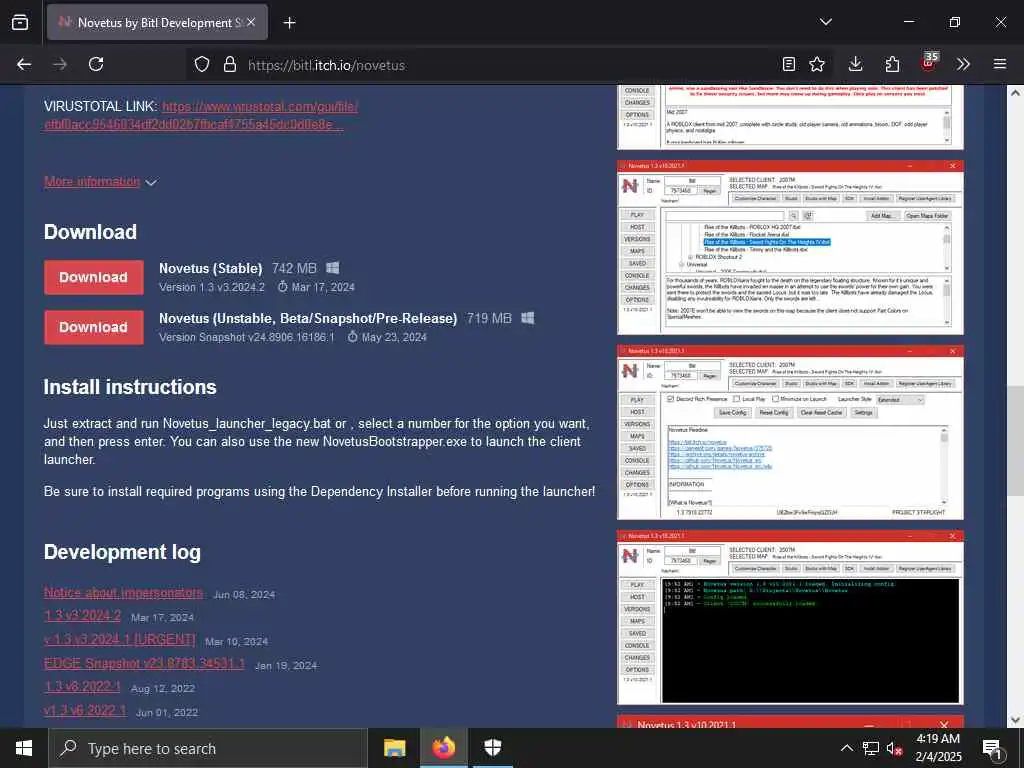This screenshot has width=1024, height=768.
Task: Open the EDGE Snapshot v23.8783.34531.1 devlog
Action: [144, 664]
